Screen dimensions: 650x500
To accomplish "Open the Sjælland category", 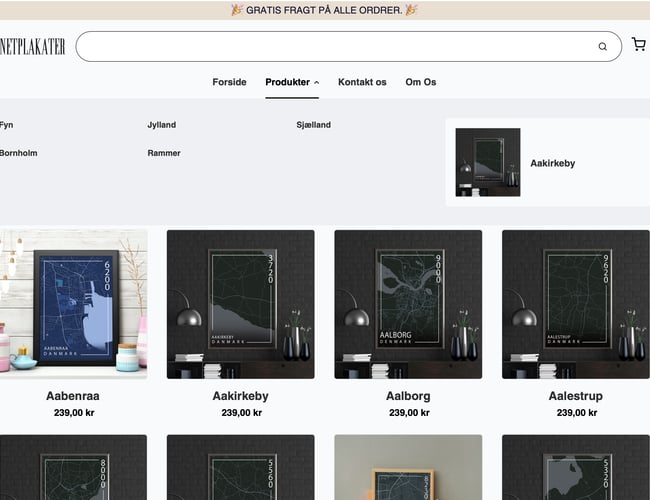I will click(313, 125).
